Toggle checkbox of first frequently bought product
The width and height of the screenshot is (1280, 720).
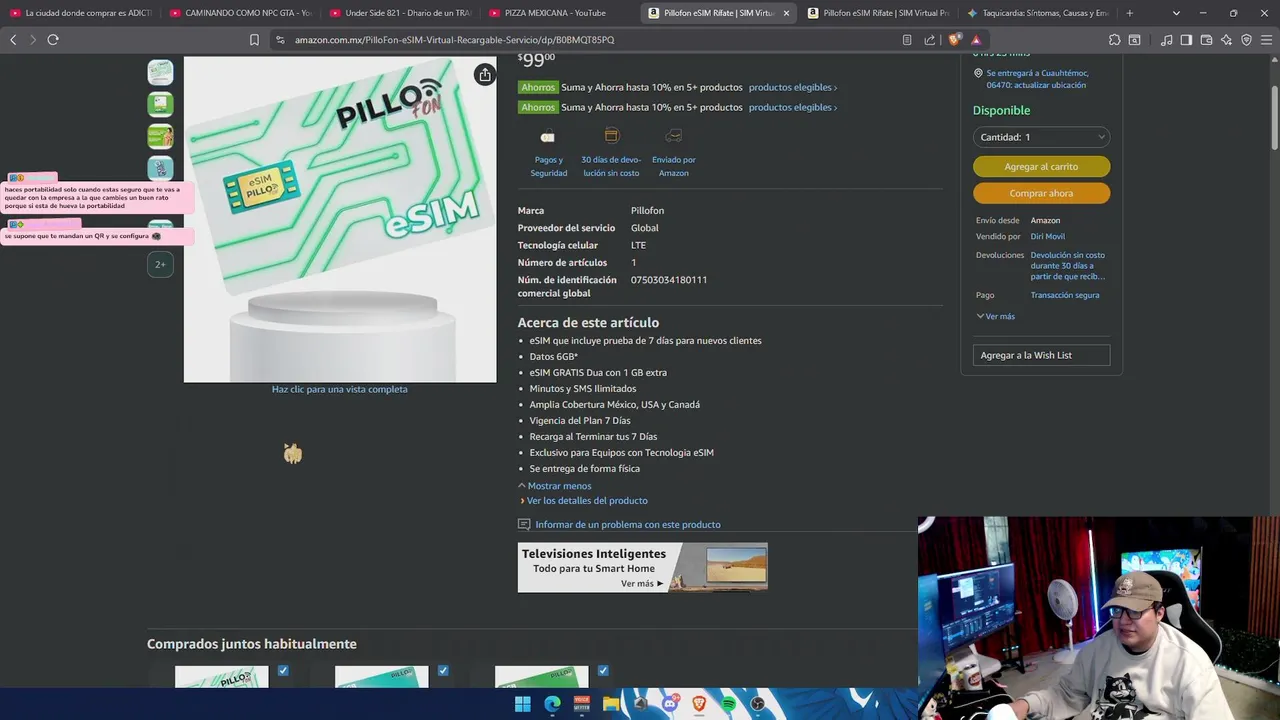[x=283, y=671]
